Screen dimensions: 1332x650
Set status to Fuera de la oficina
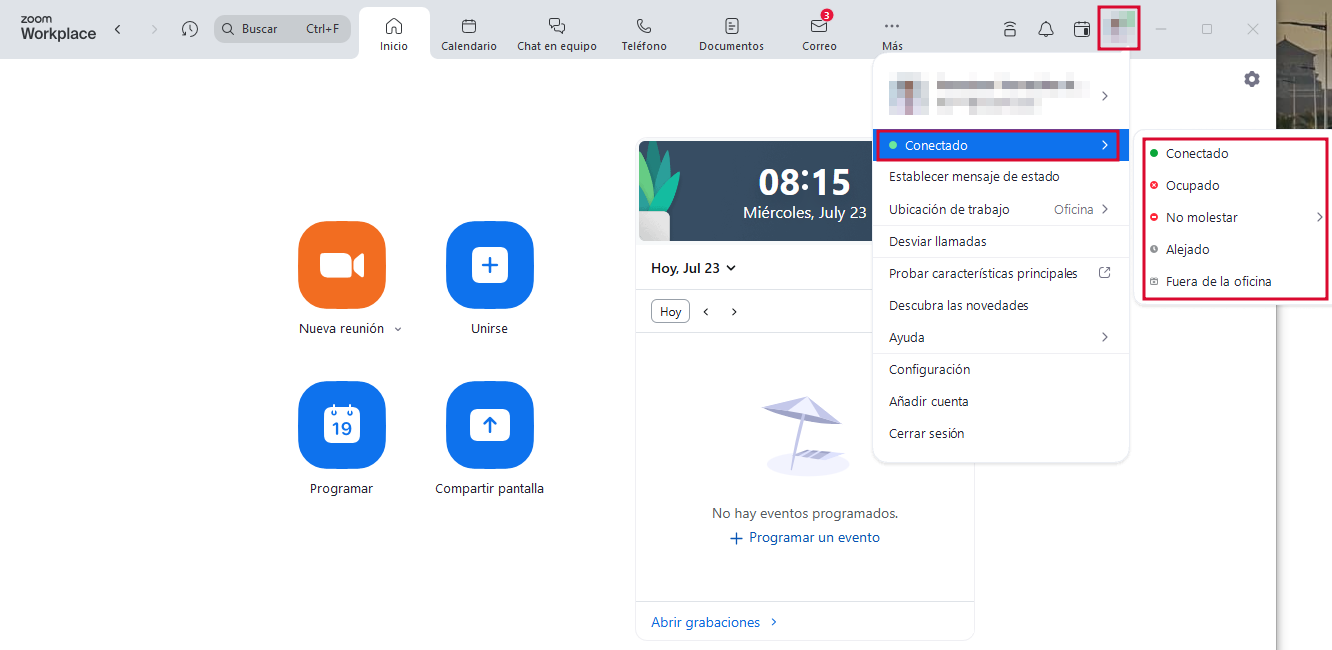(x=1218, y=282)
